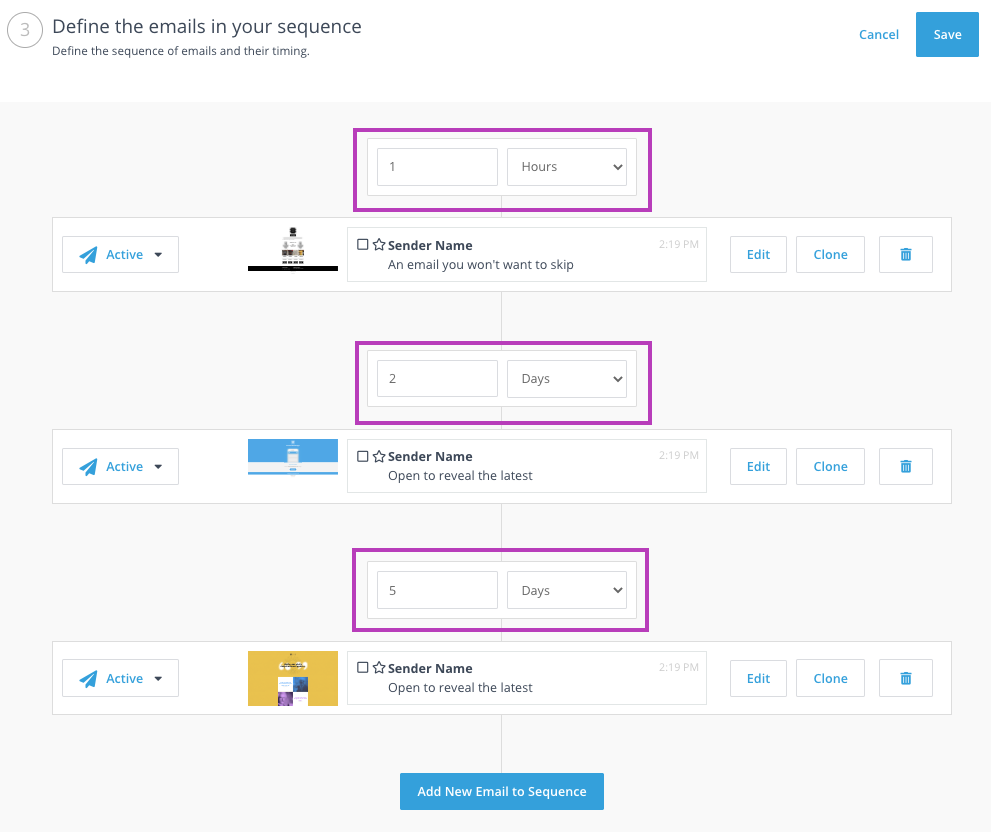Click the star icon in the second email preview
This screenshot has width=991, height=832.
click(x=379, y=456)
